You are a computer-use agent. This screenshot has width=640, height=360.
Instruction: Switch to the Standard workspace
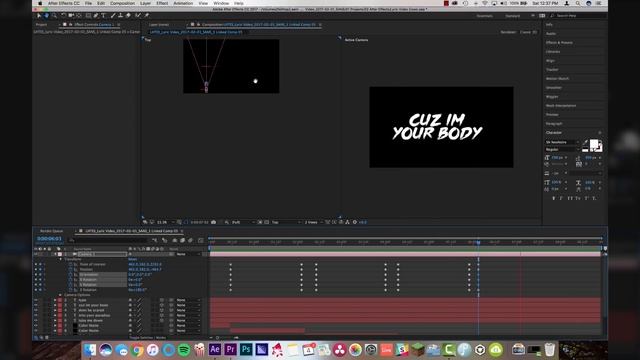pos(513,16)
